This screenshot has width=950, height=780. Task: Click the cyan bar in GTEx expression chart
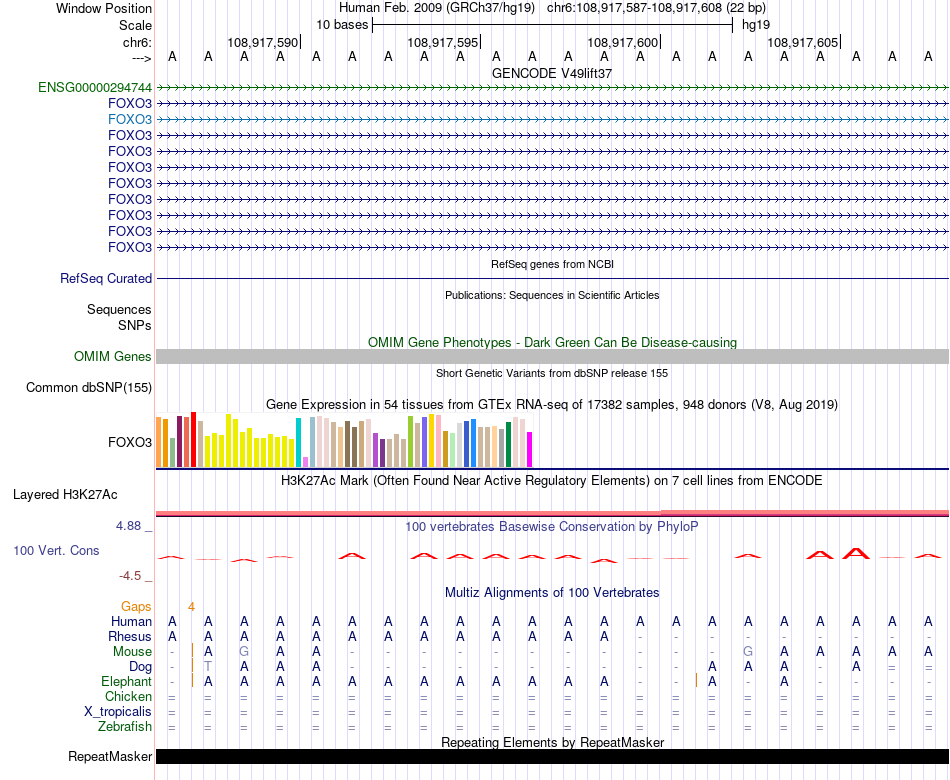[298, 442]
